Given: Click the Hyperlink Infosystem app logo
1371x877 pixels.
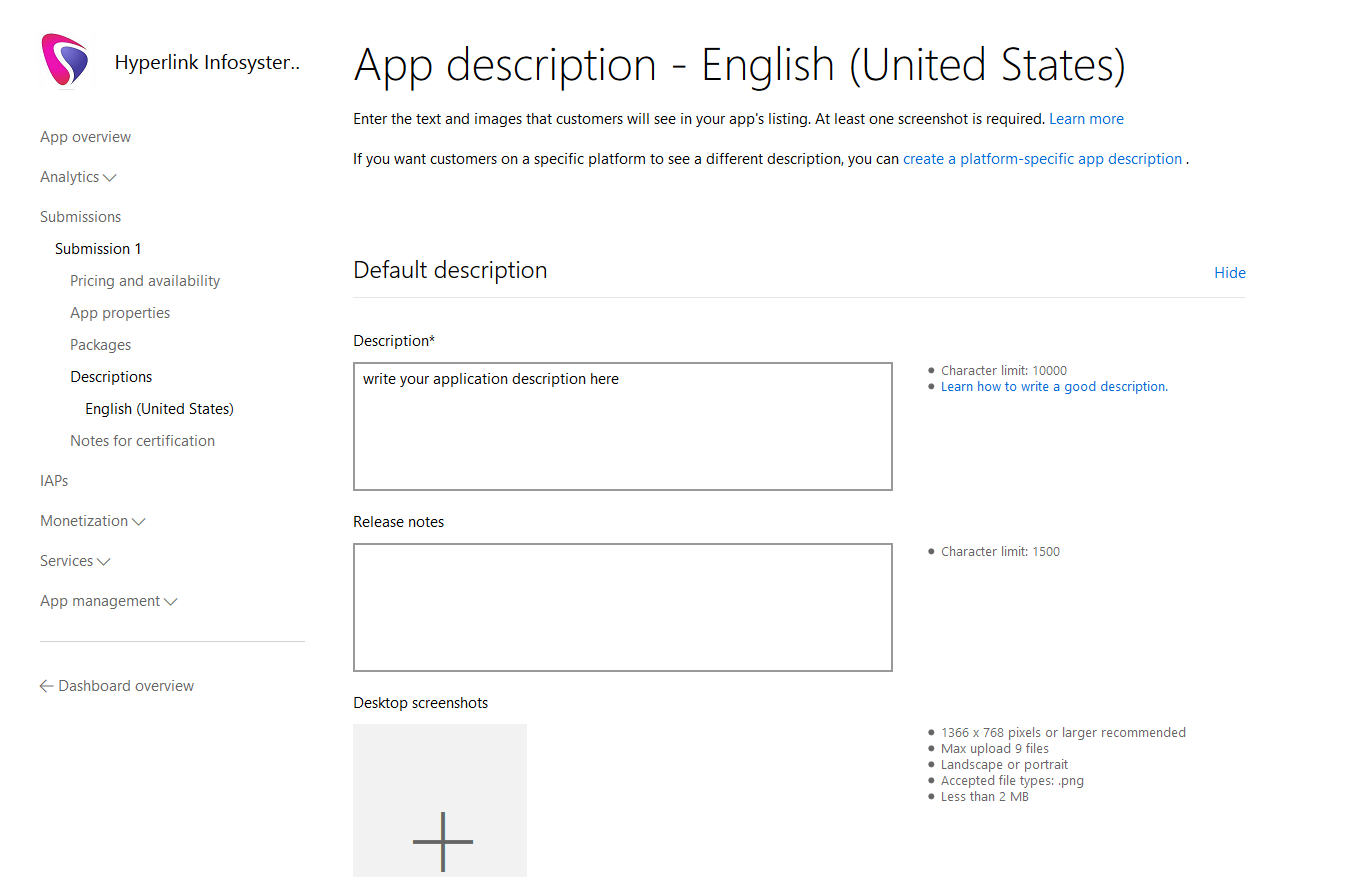Looking at the screenshot, I should [64, 59].
